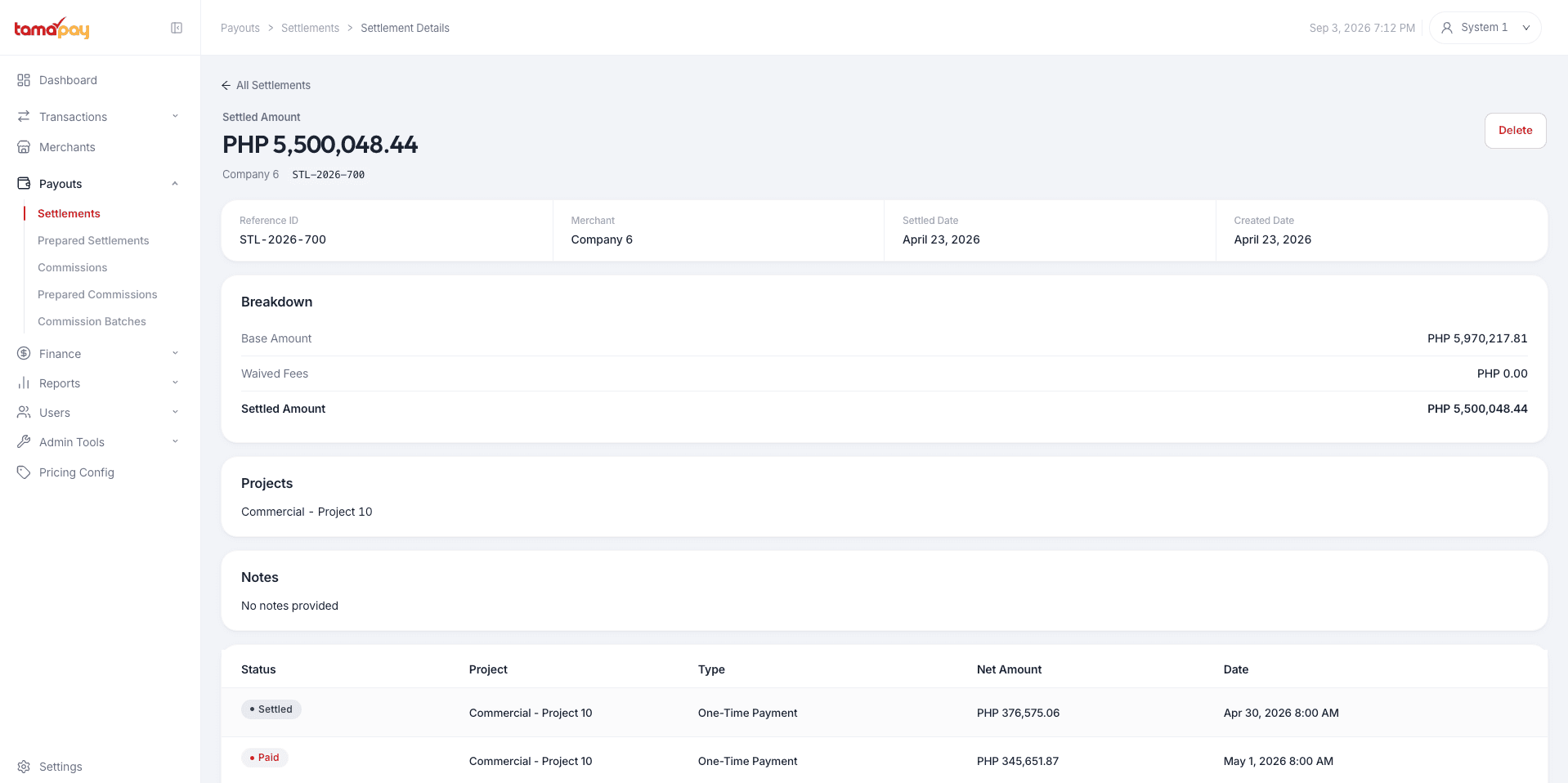Viewport: 1568px width, 783px height.
Task: Click the Status column header
Action: 258,669
